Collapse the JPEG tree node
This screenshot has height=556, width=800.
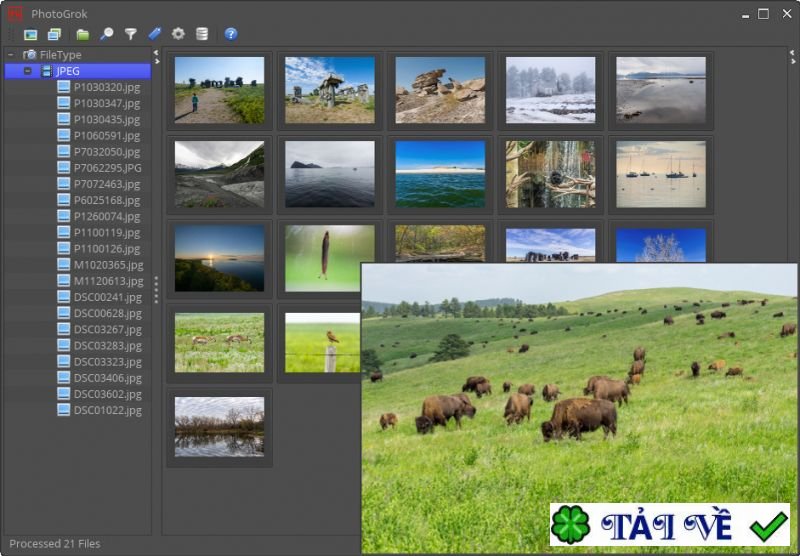(27, 71)
